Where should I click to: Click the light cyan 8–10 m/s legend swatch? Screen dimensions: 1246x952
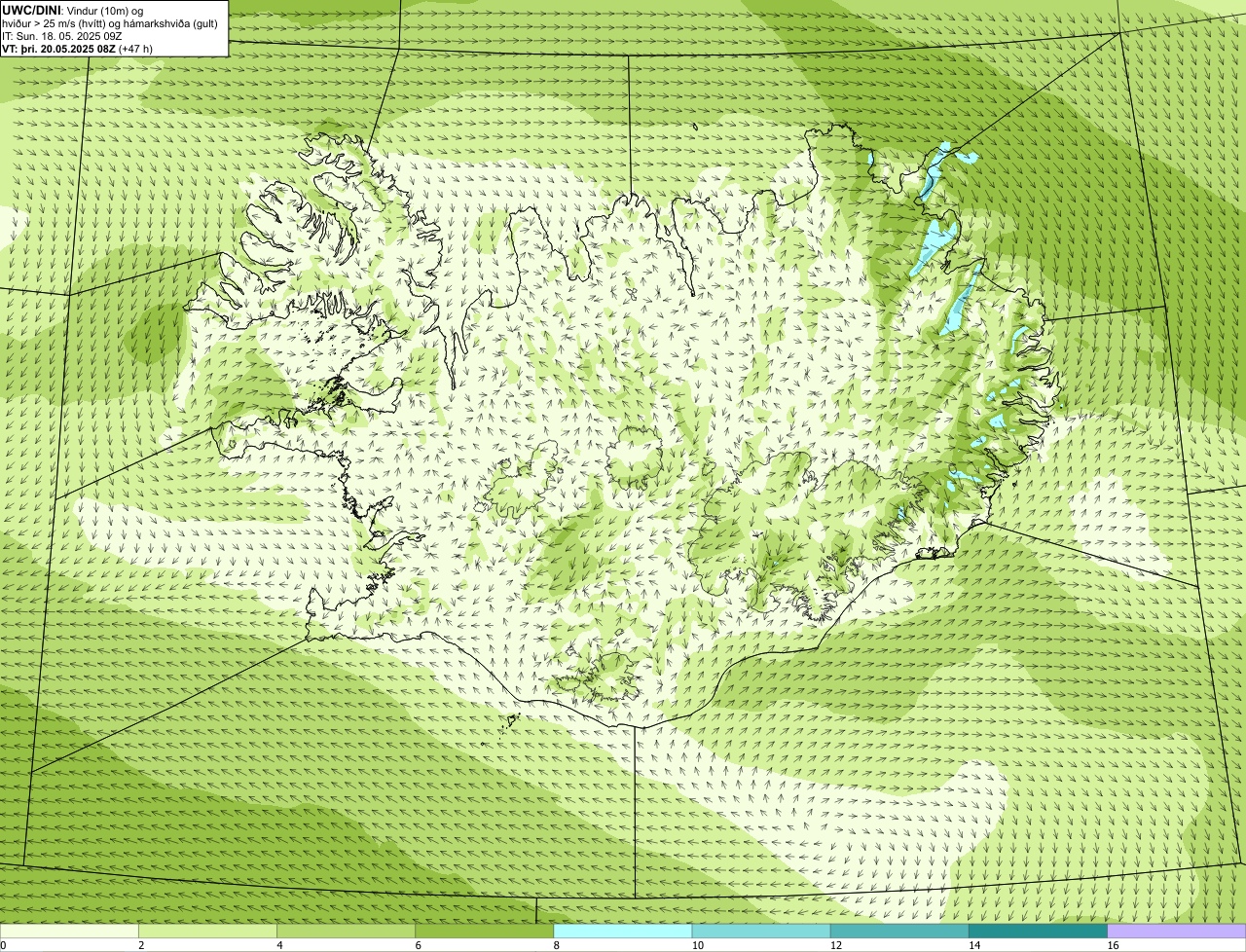[623, 932]
